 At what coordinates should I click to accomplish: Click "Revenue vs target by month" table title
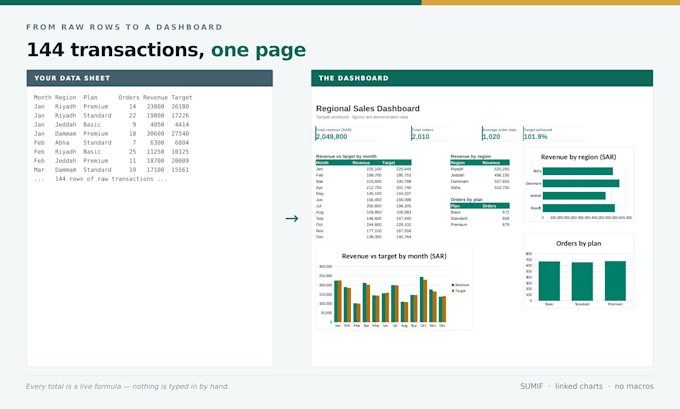pos(346,156)
